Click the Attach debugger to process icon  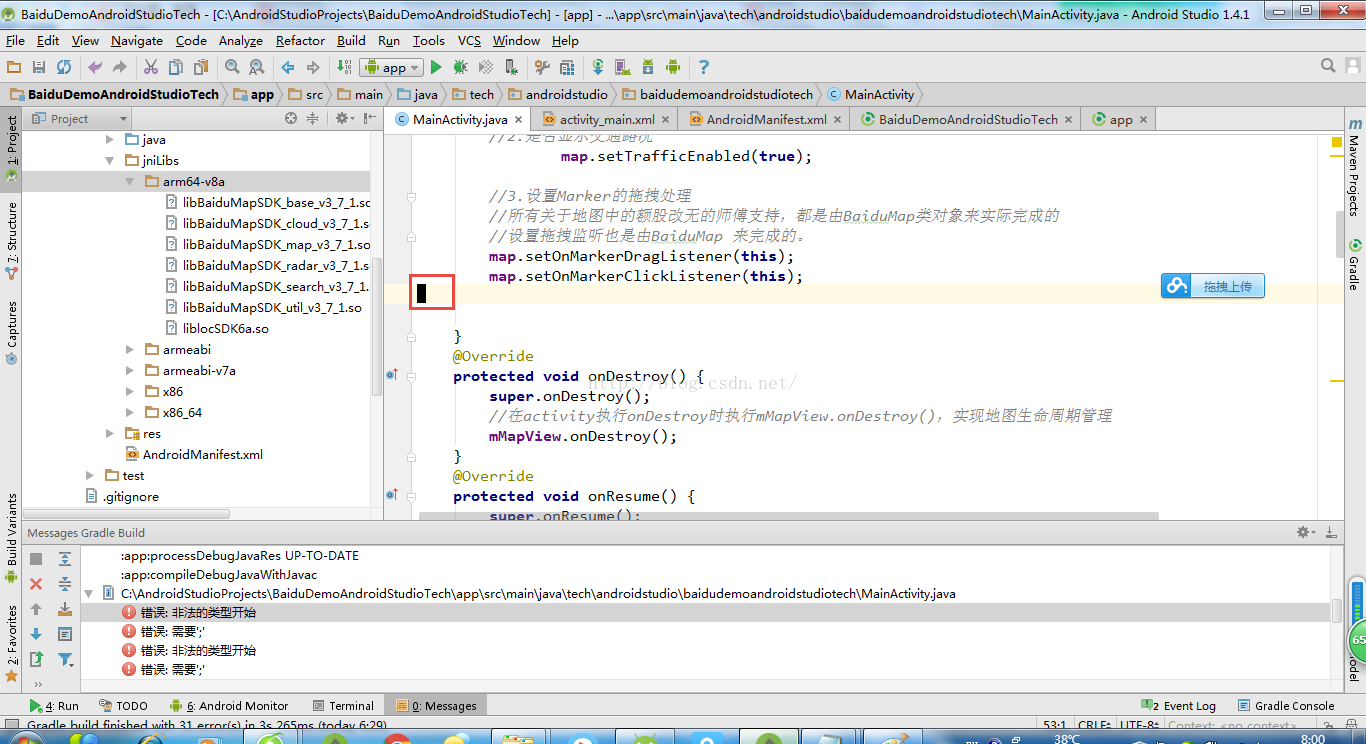point(511,67)
